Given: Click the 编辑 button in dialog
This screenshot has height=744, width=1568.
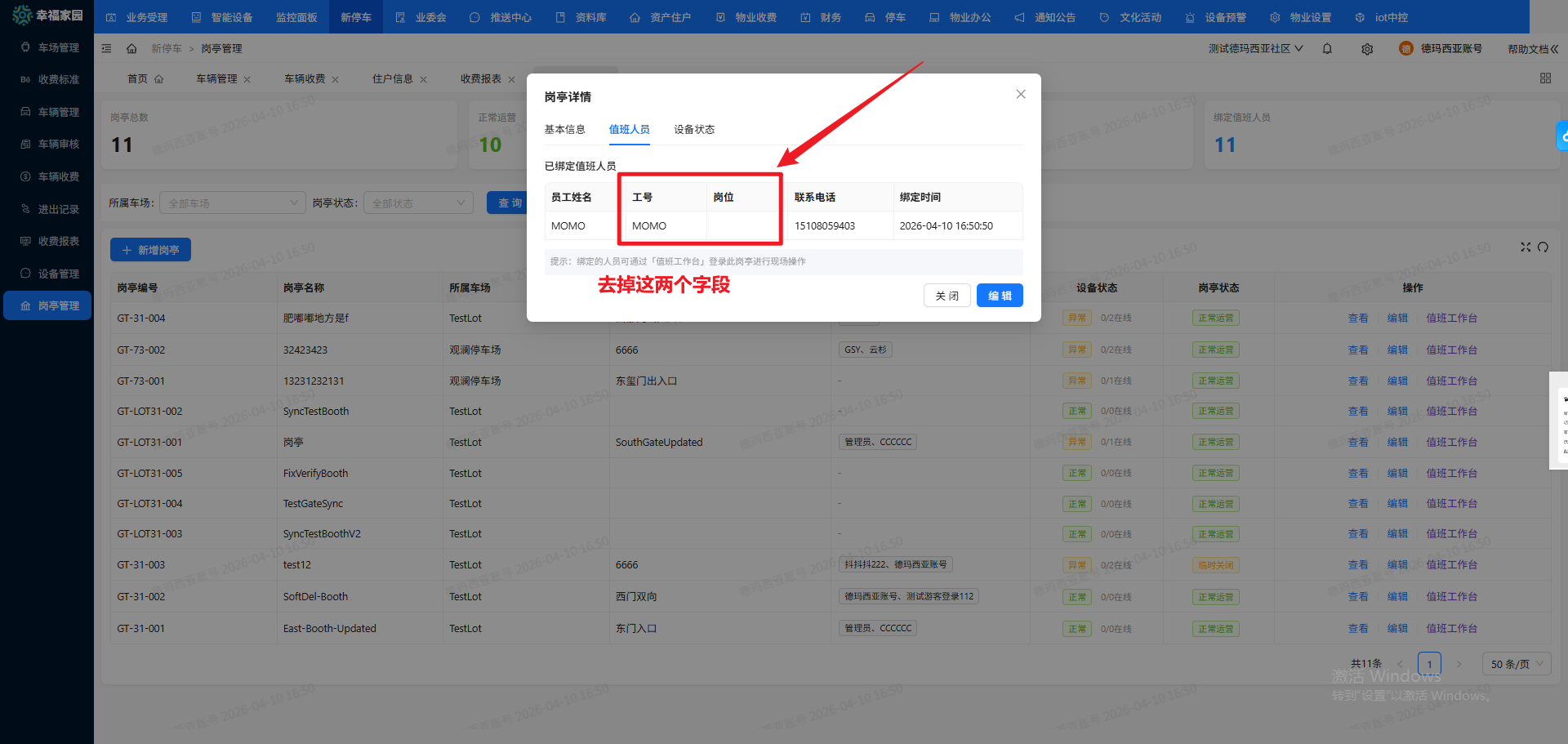Looking at the screenshot, I should (x=1000, y=296).
